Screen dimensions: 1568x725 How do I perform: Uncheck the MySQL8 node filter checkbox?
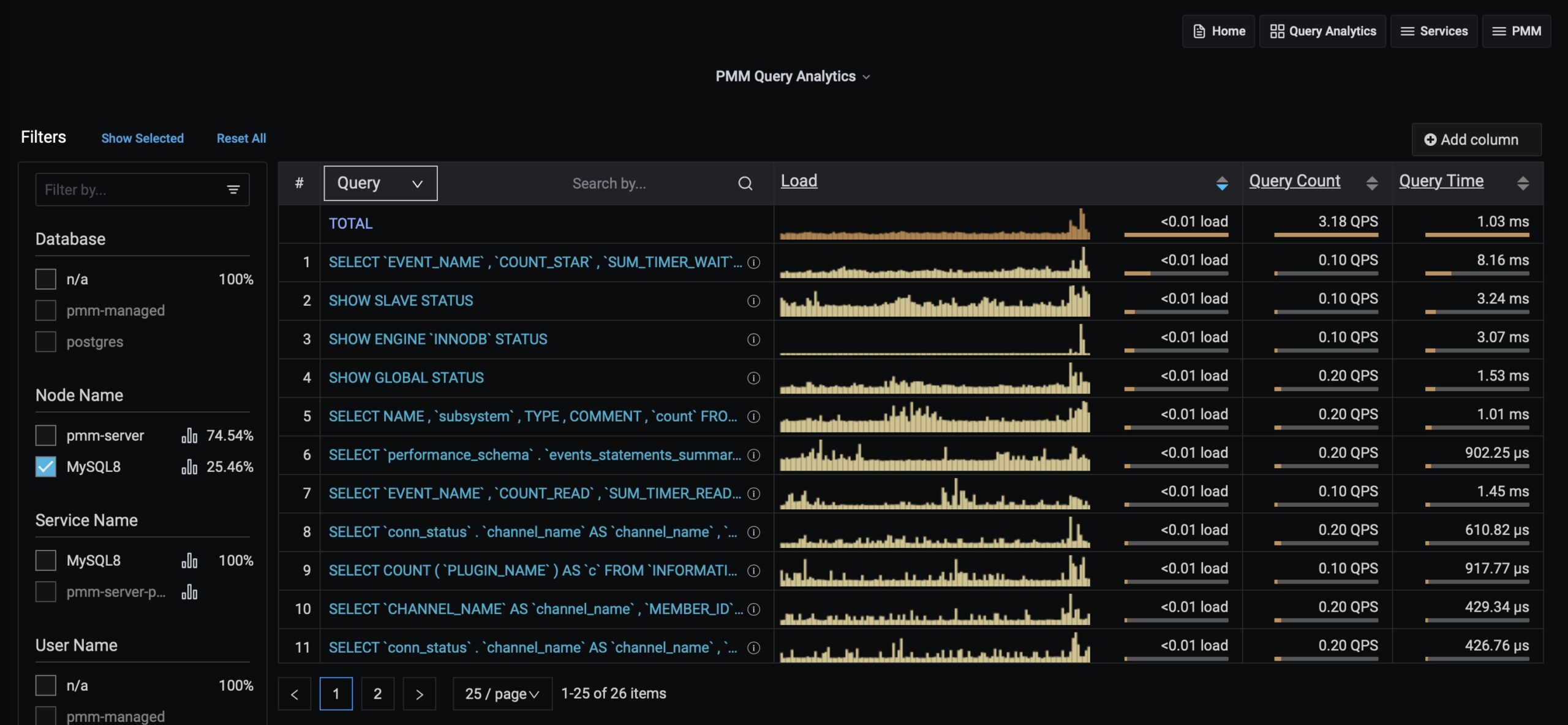point(45,466)
